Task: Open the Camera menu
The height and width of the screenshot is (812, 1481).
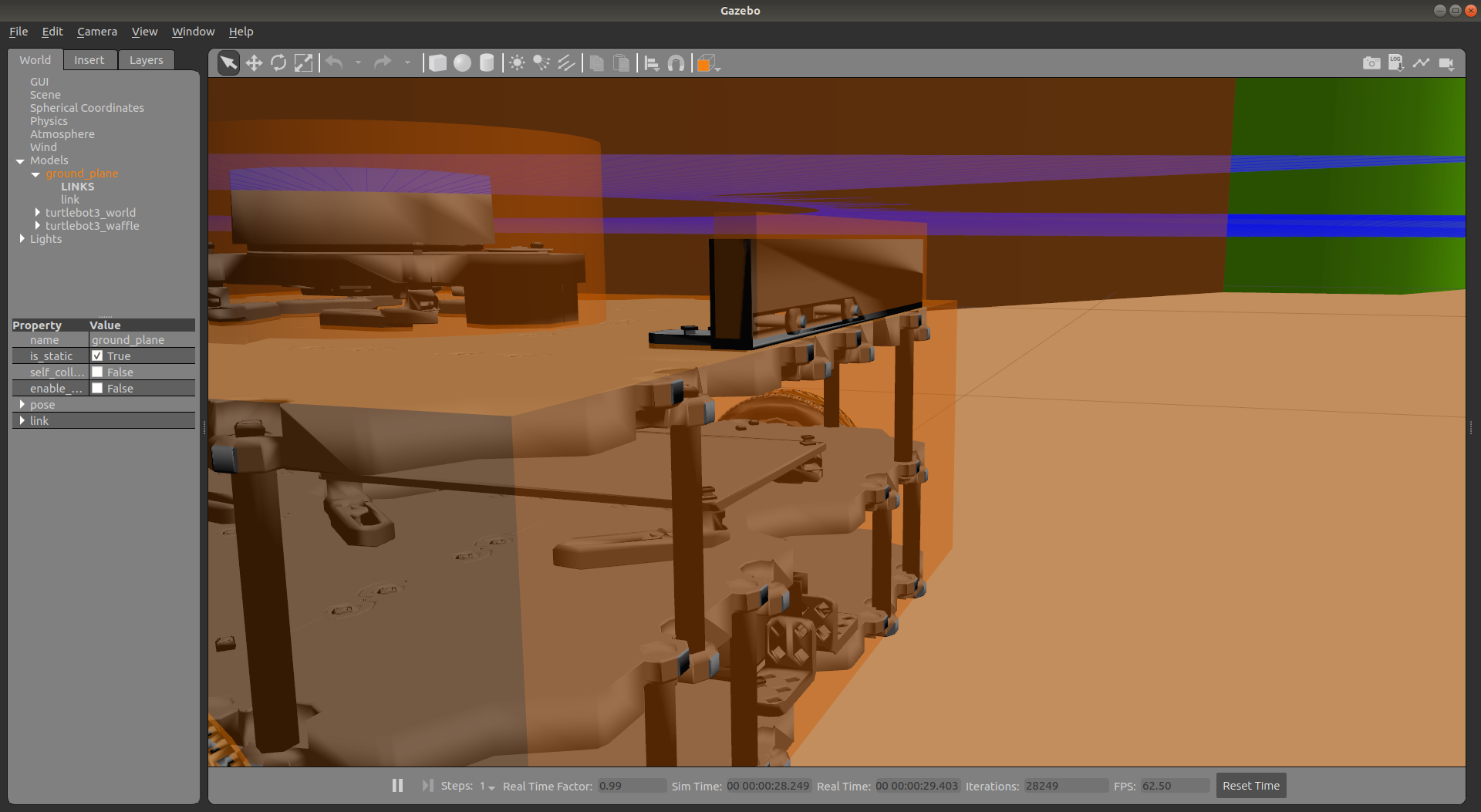Action: point(97,32)
